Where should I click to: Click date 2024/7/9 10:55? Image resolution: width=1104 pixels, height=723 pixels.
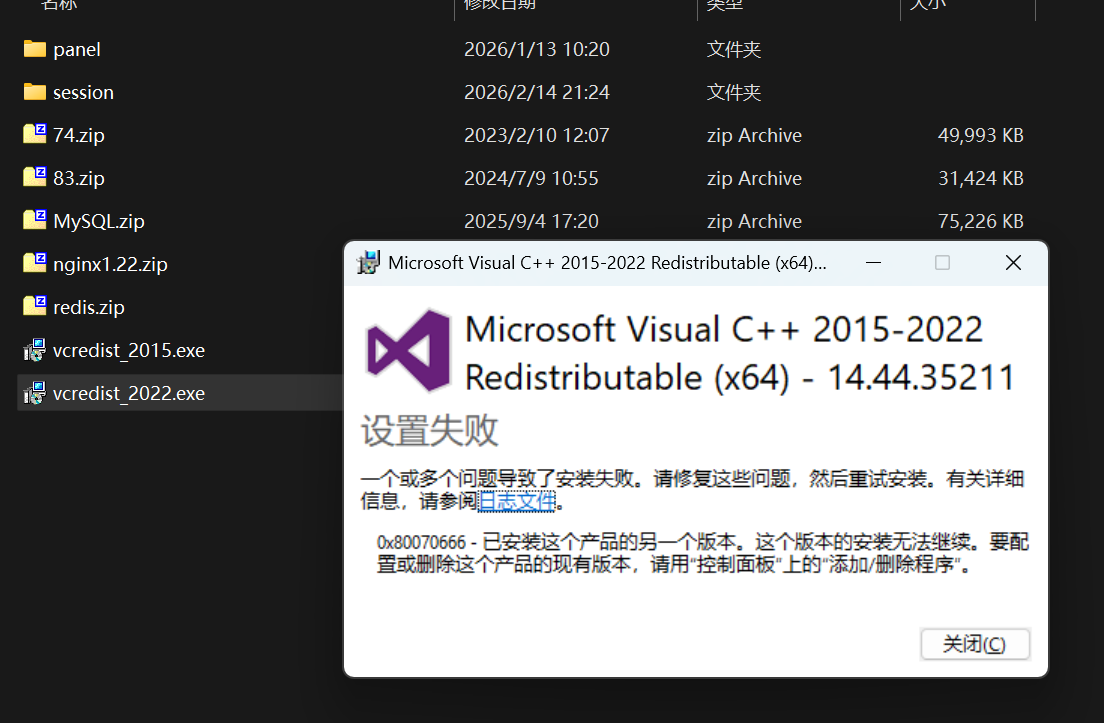pos(531,178)
